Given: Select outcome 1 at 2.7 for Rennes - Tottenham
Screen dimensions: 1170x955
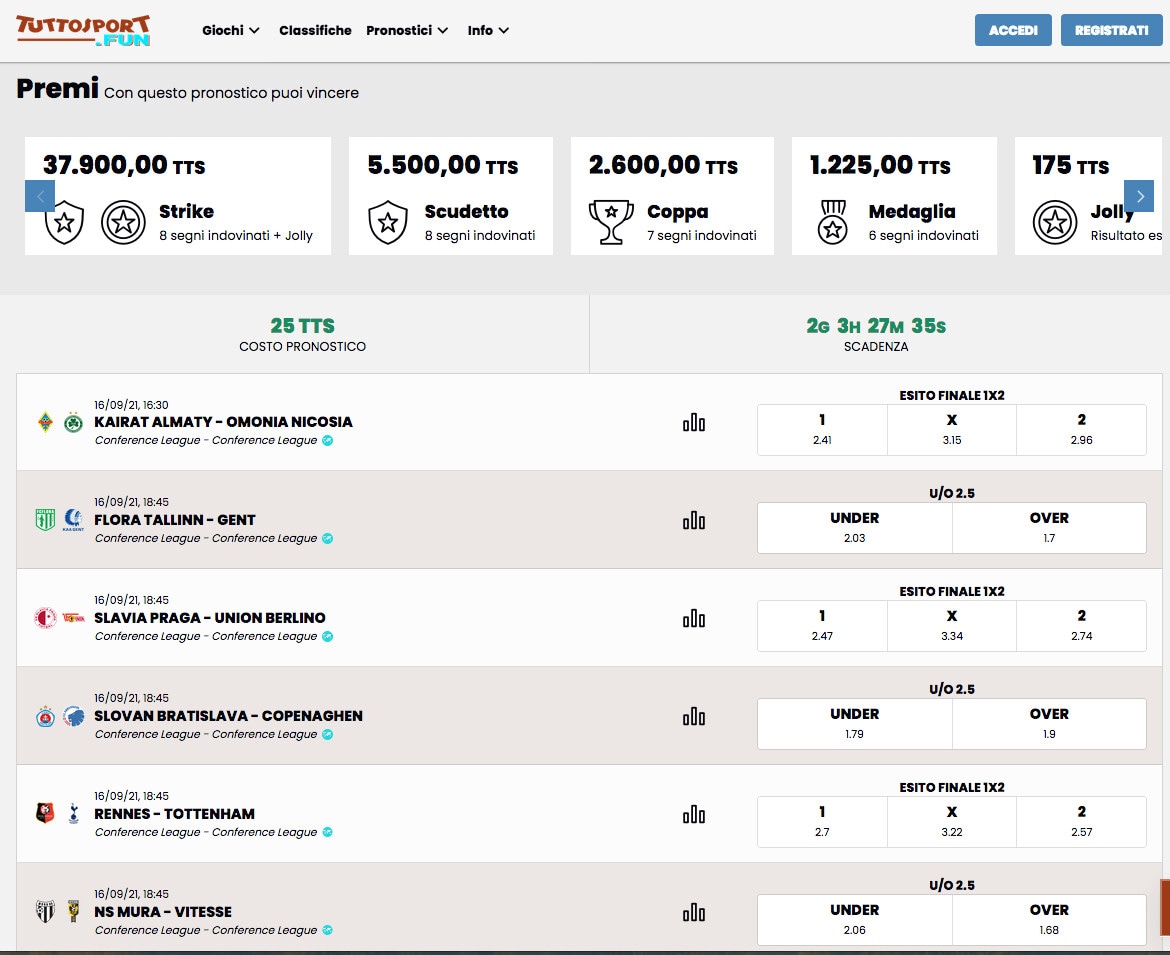Looking at the screenshot, I should pyautogui.click(x=822, y=821).
